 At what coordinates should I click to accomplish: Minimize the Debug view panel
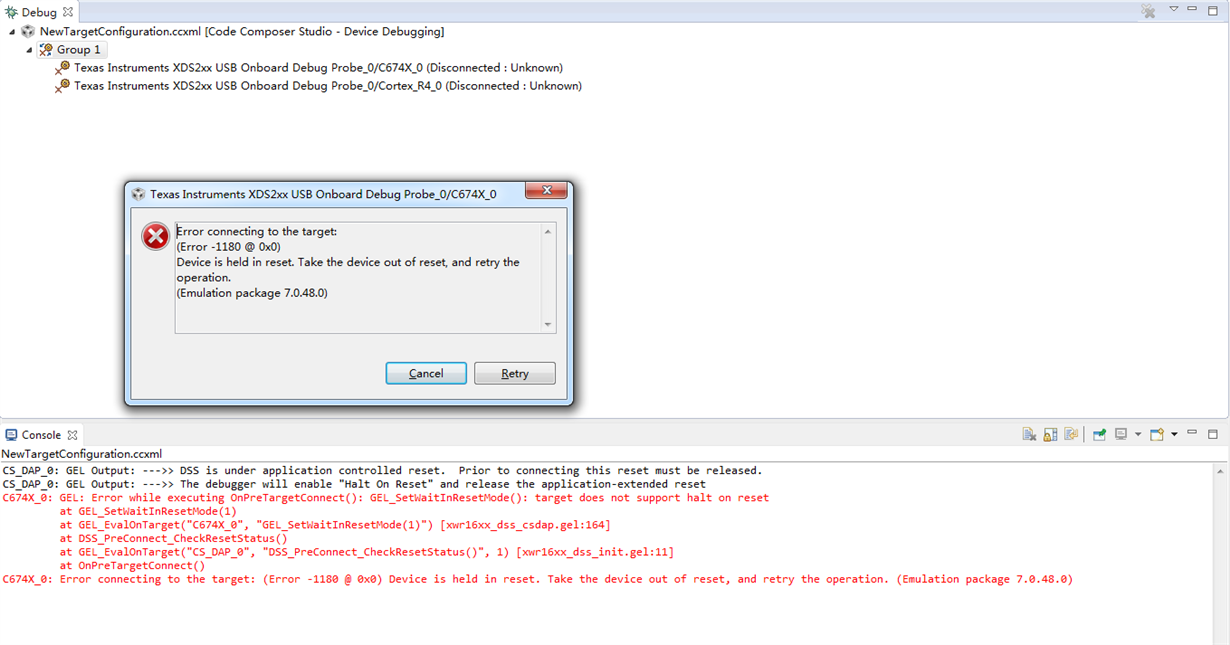[1193, 10]
